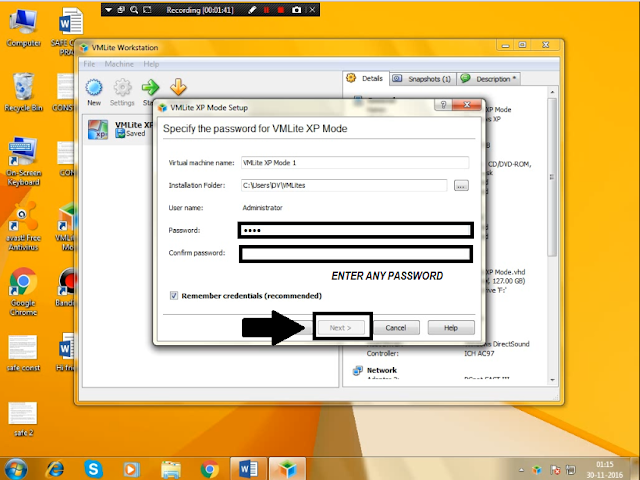
Task: Click the window-select icon in recording bar
Action: 121,10
